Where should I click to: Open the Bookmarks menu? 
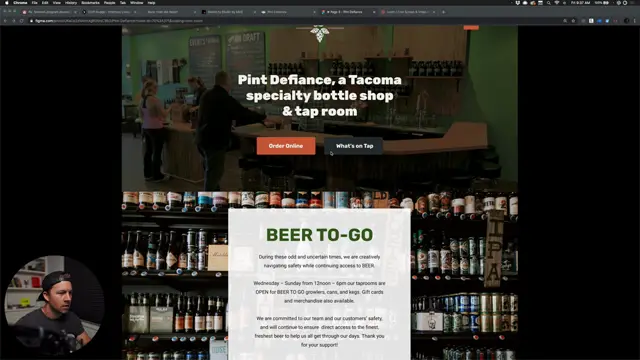click(x=90, y=2)
